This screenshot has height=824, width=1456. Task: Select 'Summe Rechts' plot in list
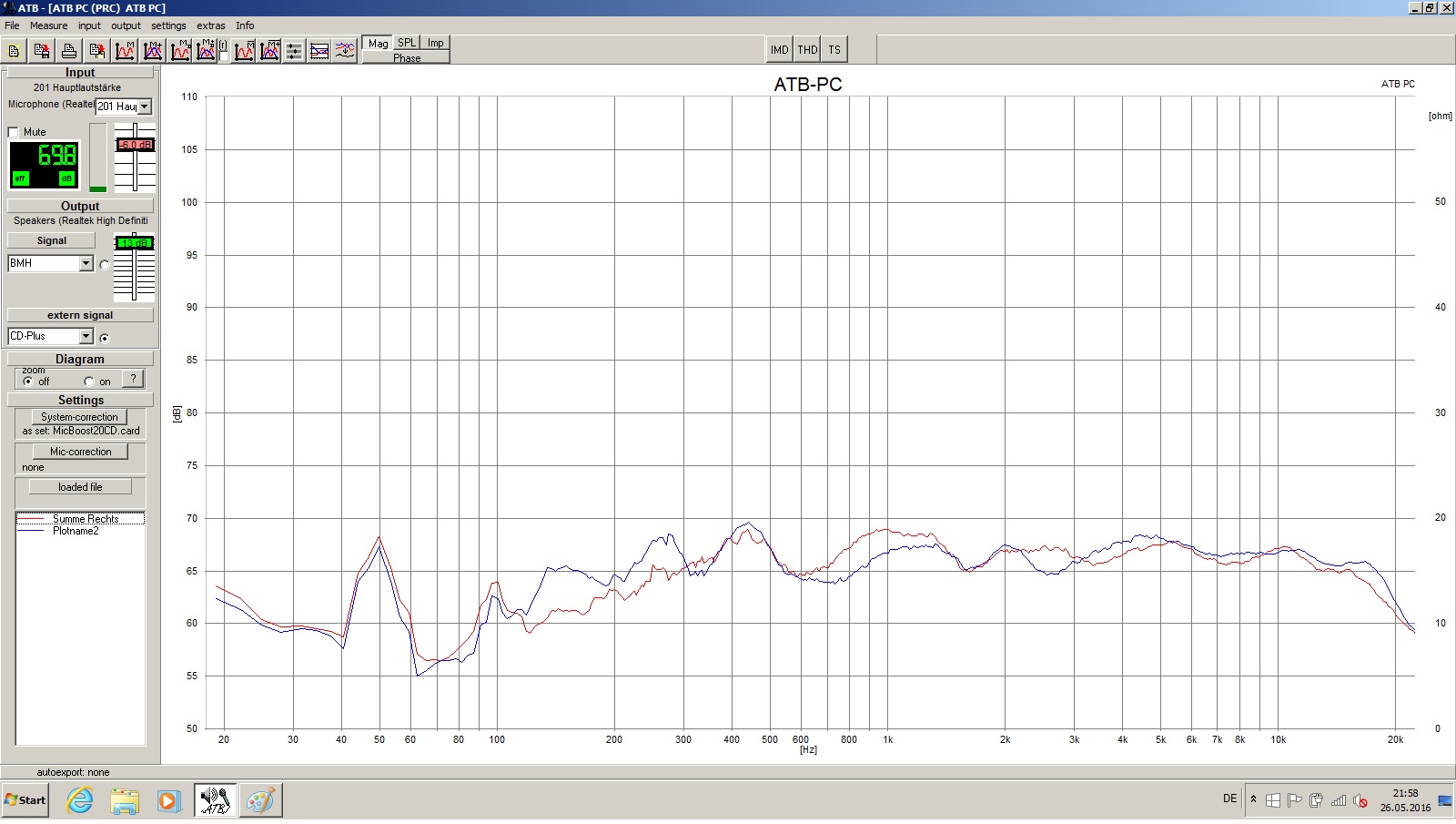click(86, 518)
